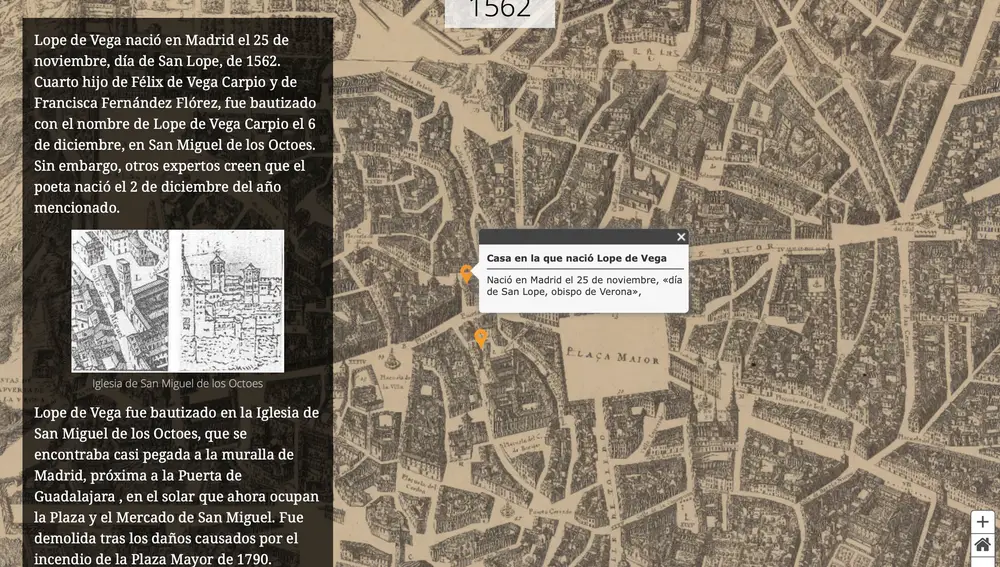The height and width of the screenshot is (567, 1000).
Task: Open the Iglesia de San Miguel de los Octoes image
Action: [x=177, y=301]
